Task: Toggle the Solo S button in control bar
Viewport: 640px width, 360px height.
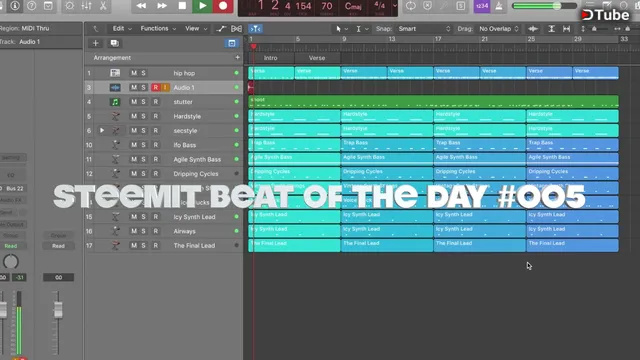Action: 461,6
